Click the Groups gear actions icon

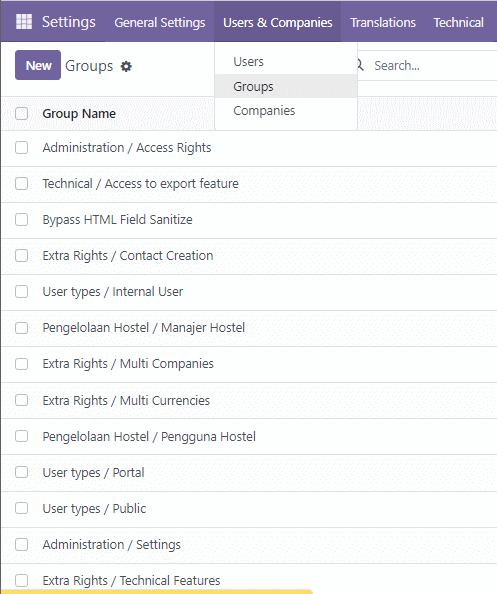tap(126, 67)
